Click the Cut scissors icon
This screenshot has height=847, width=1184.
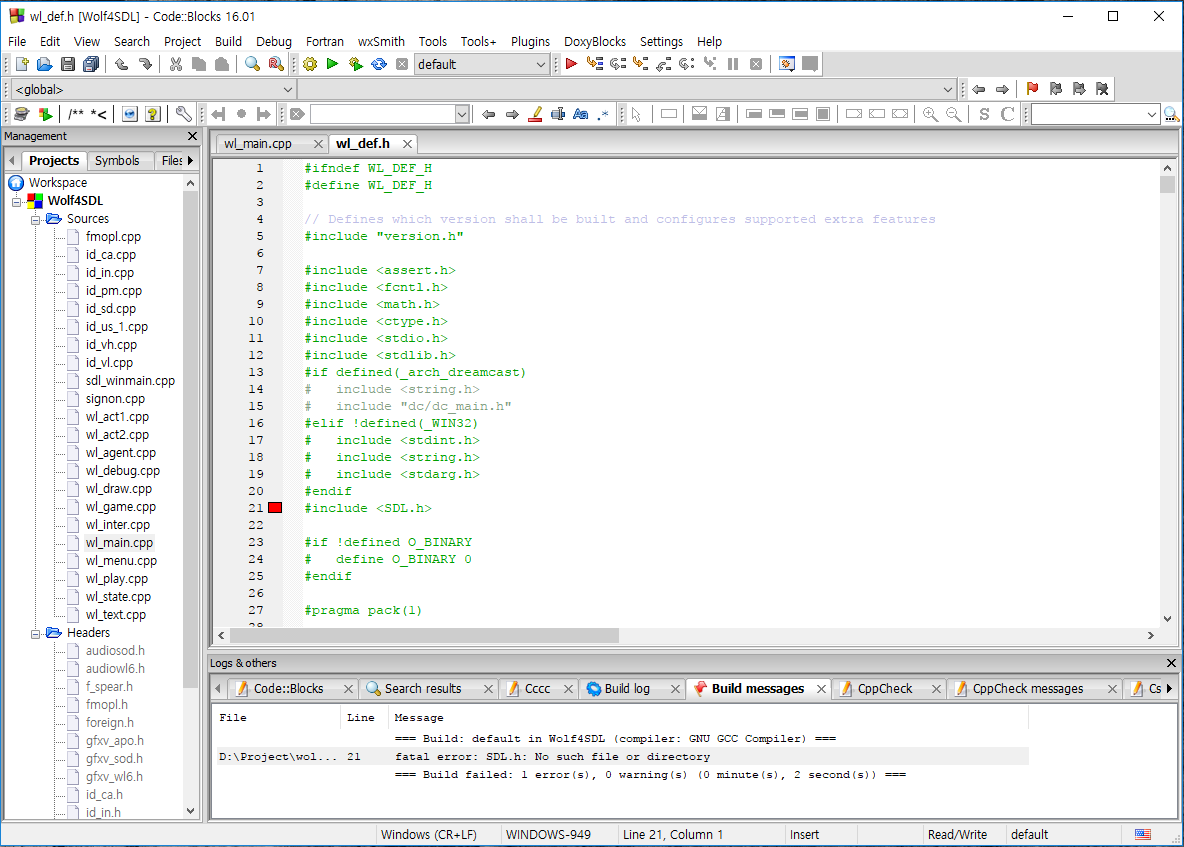point(176,64)
